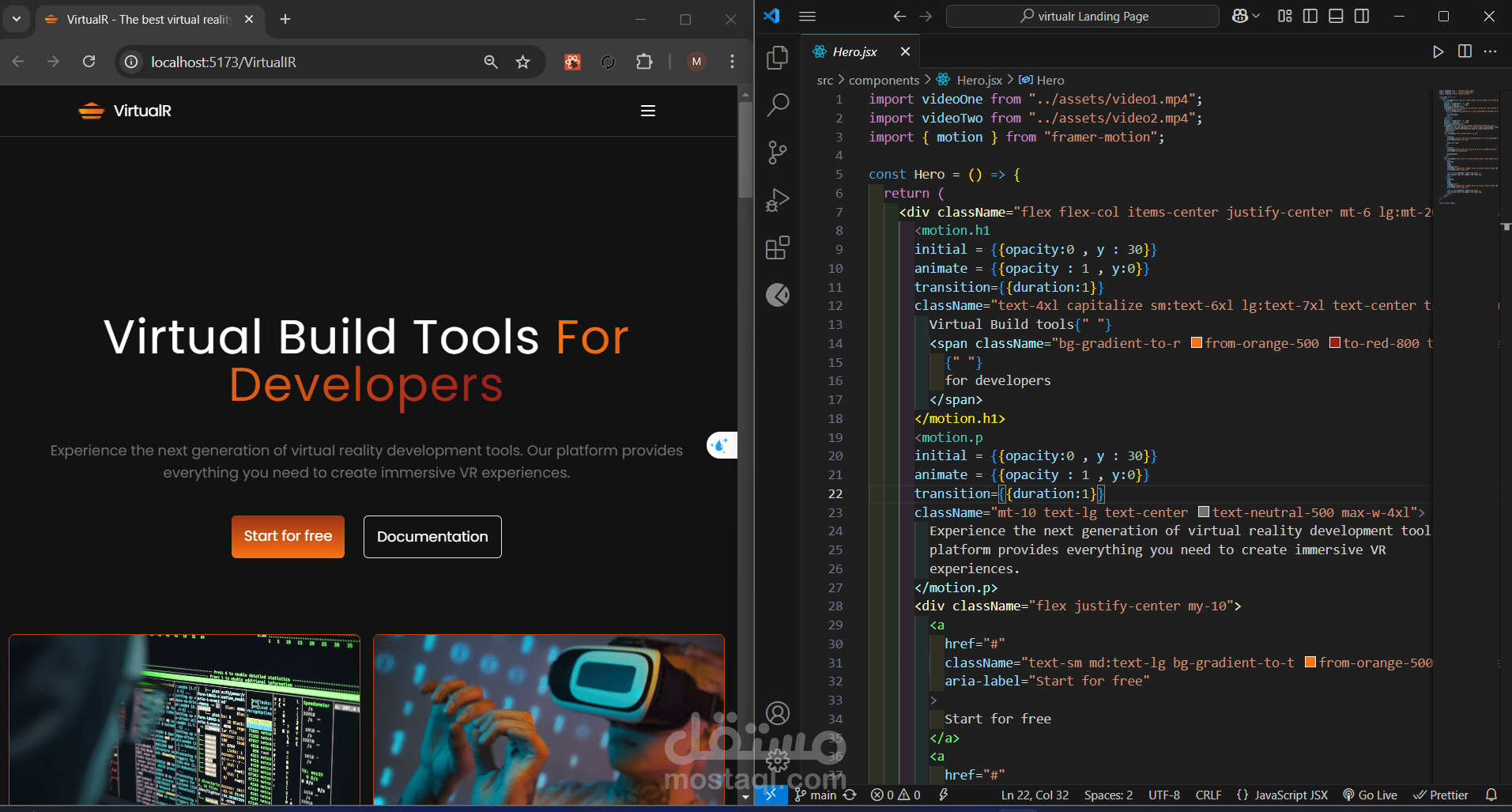Viewport: 1512px width, 812px height.
Task: Open the Search view in VS Code activity bar
Action: tap(778, 104)
